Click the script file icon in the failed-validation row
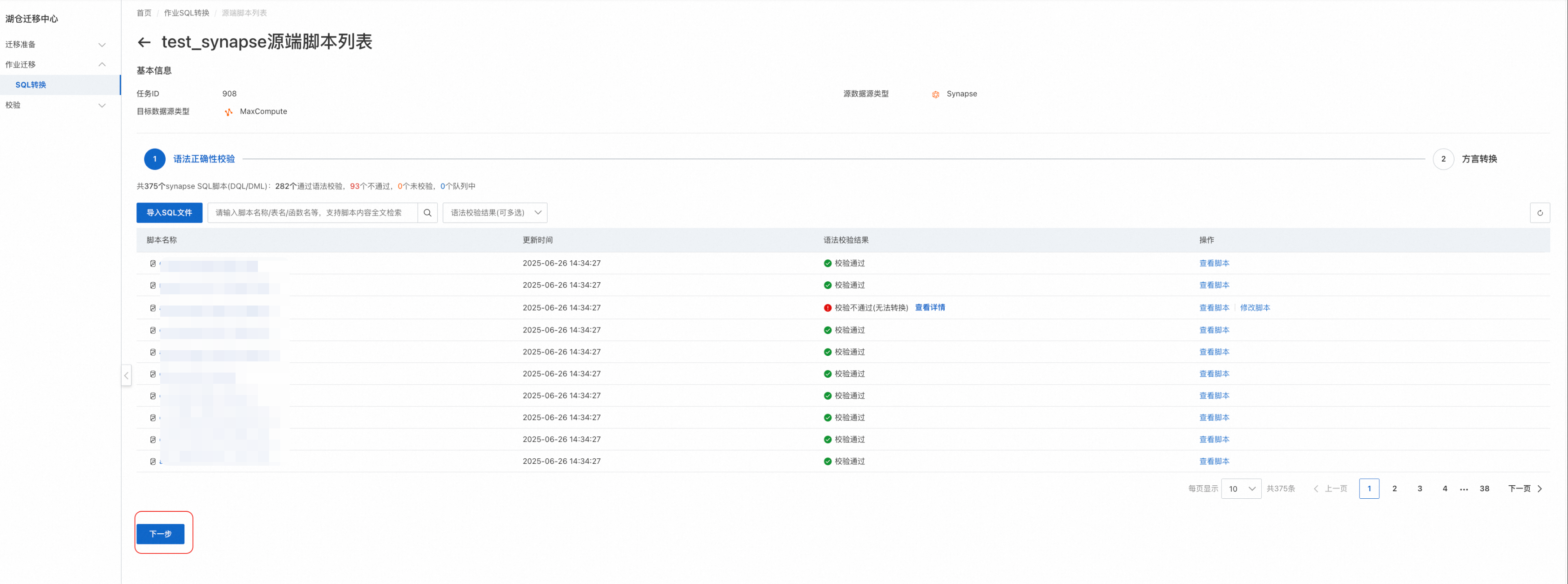Viewport: 1568px width, 584px height. click(153, 308)
